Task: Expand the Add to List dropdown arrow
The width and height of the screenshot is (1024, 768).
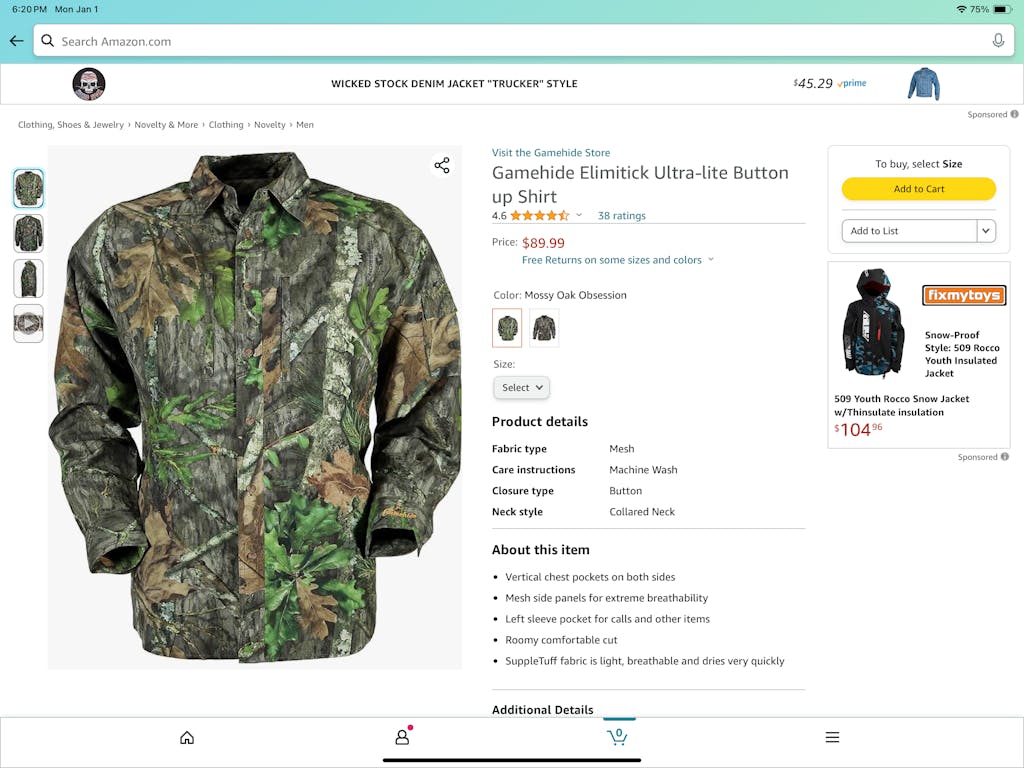Action: 986,231
